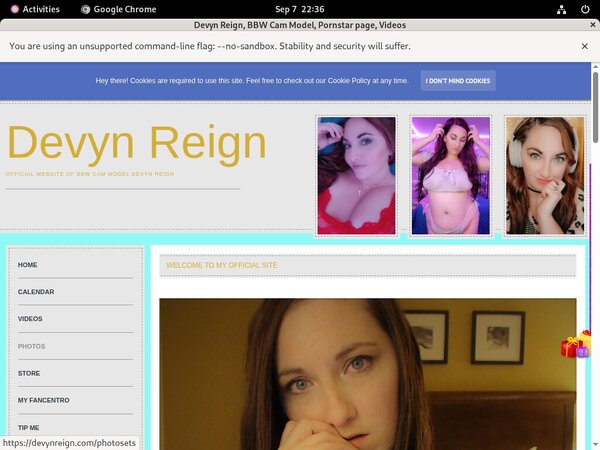Image resolution: width=600 pixels, height=450 pixels.
Task: Open the Activities overview
Action: click(x=34, y=9)
